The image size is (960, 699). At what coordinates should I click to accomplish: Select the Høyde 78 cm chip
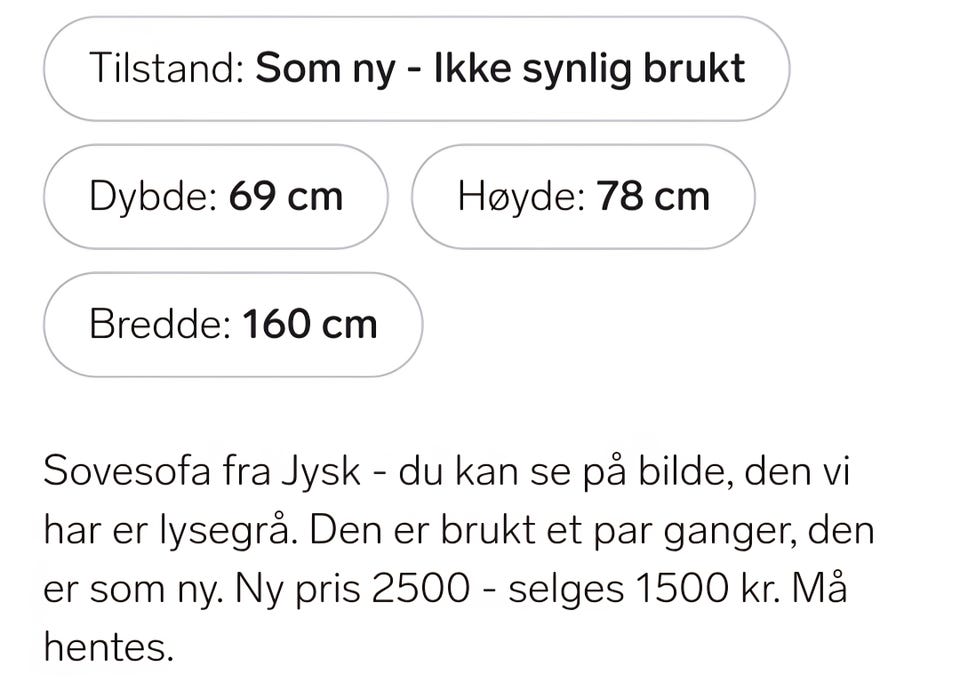(x=583, y=196)
